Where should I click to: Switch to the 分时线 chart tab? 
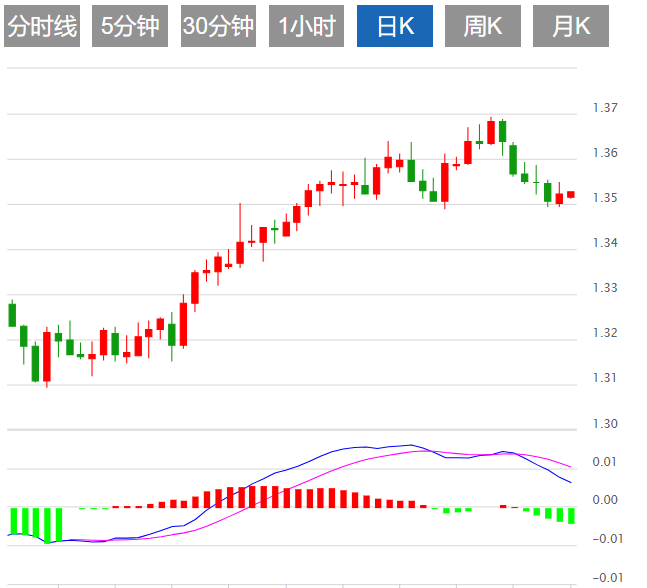(x=42, y=26)
